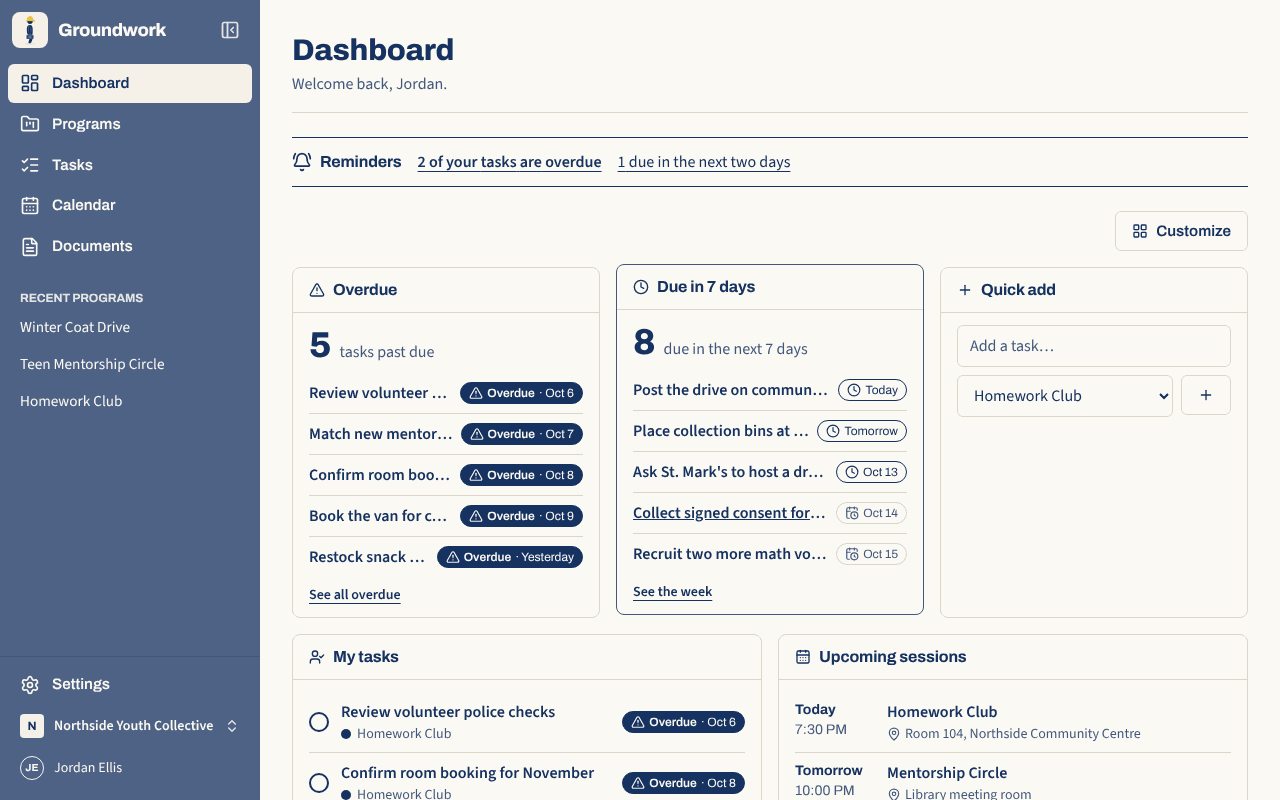
Task: Click the person icon beside My tasks
Action: click(317, 657)
